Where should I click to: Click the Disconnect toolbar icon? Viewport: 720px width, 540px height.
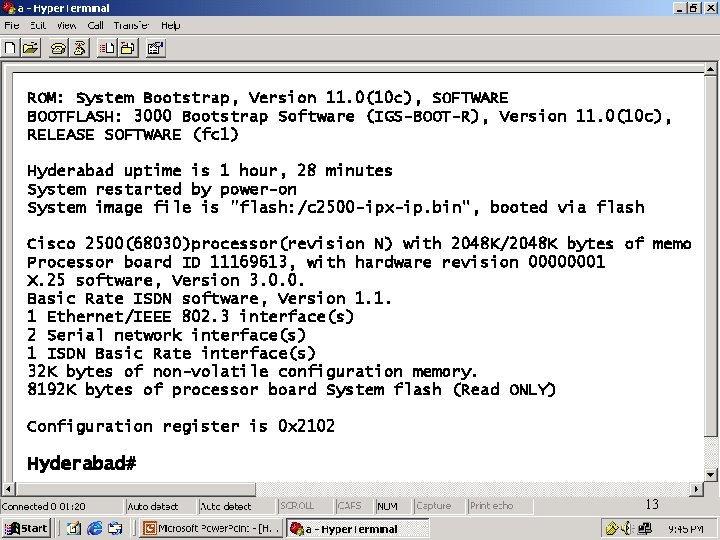80,48
